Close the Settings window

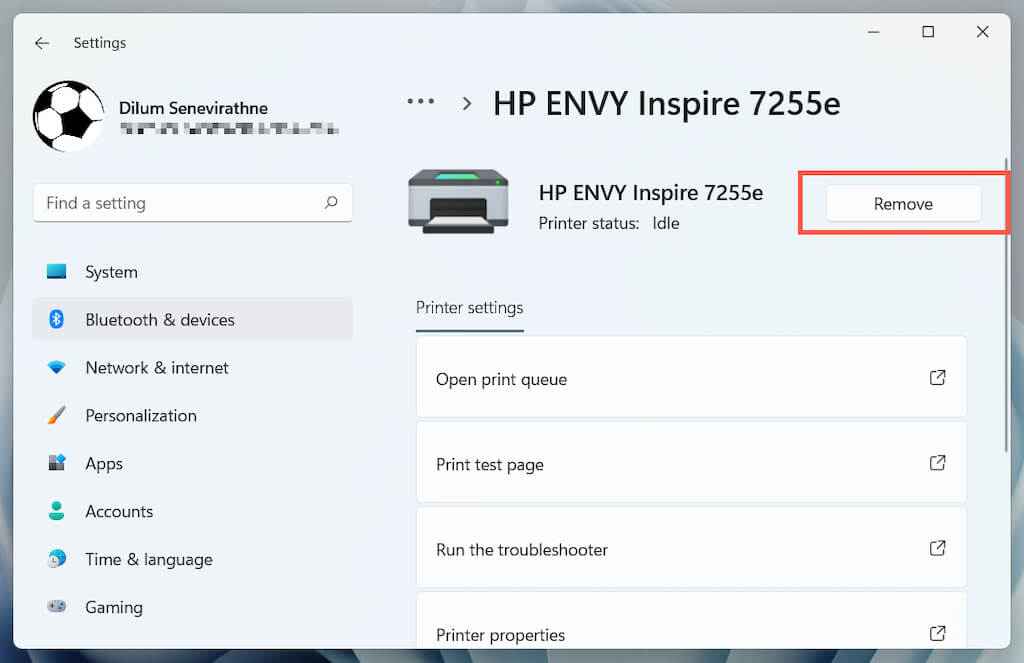(x=982, y=31)
